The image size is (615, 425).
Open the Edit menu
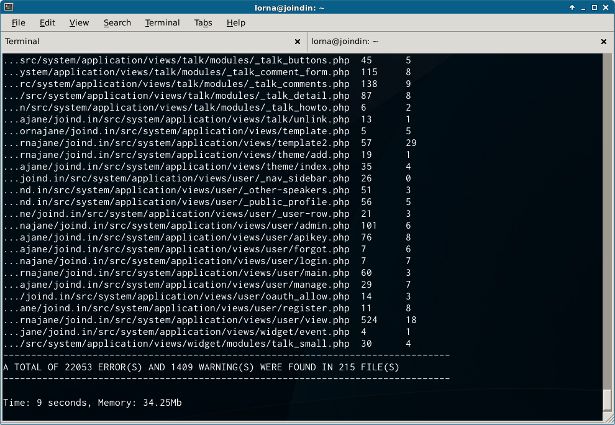click(x=47, y=23)
